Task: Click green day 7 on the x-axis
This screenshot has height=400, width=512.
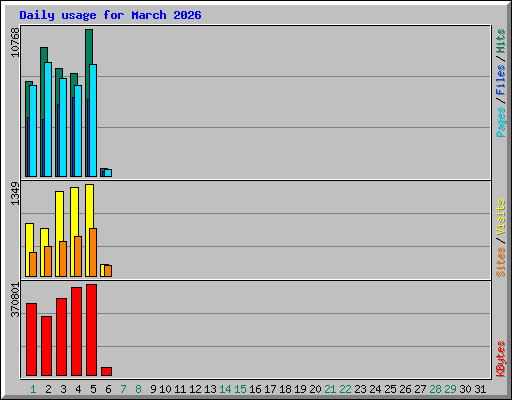Action: point(123,389)
